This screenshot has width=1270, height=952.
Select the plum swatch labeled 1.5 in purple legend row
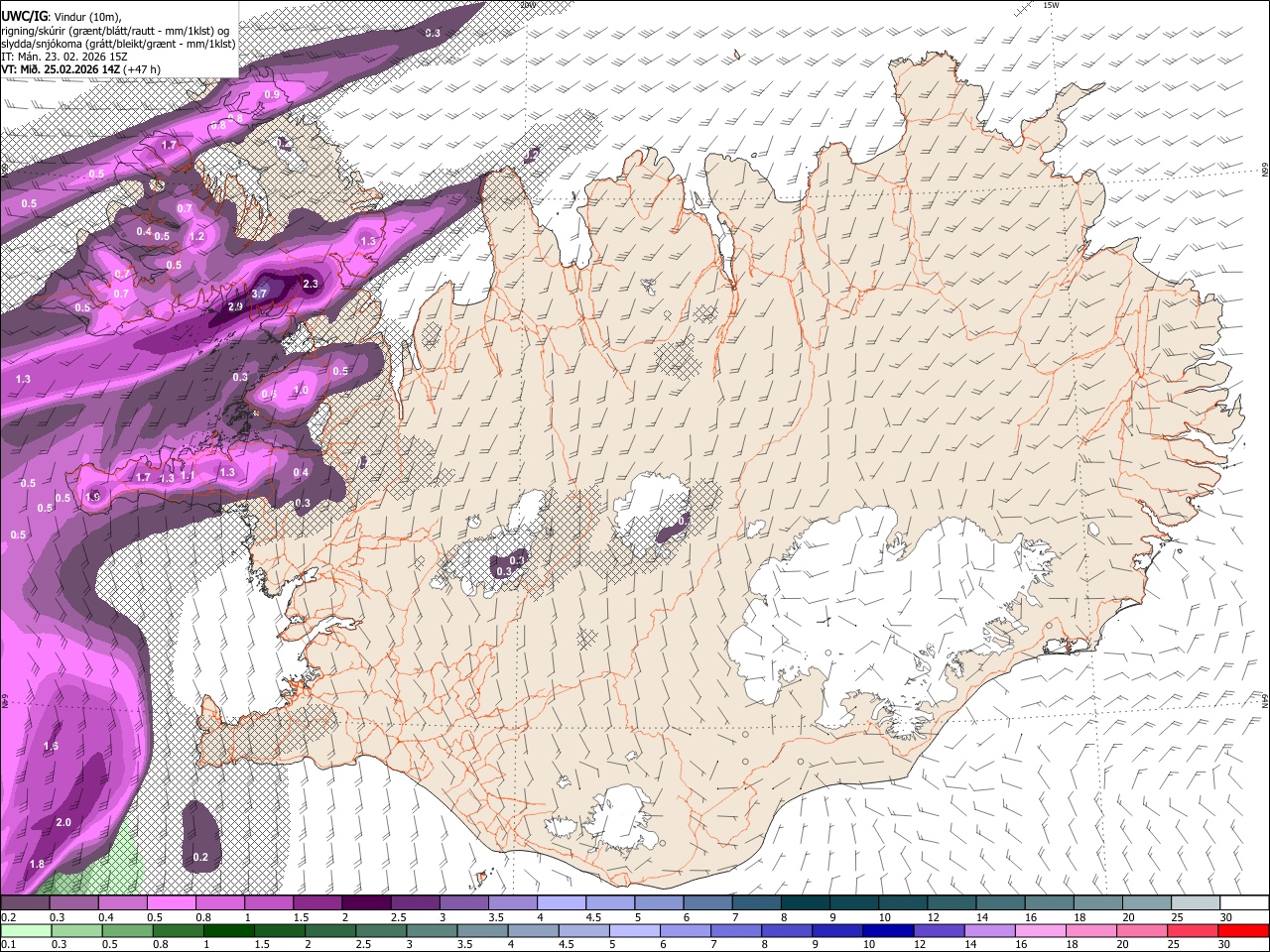click(x=317, y=903)
